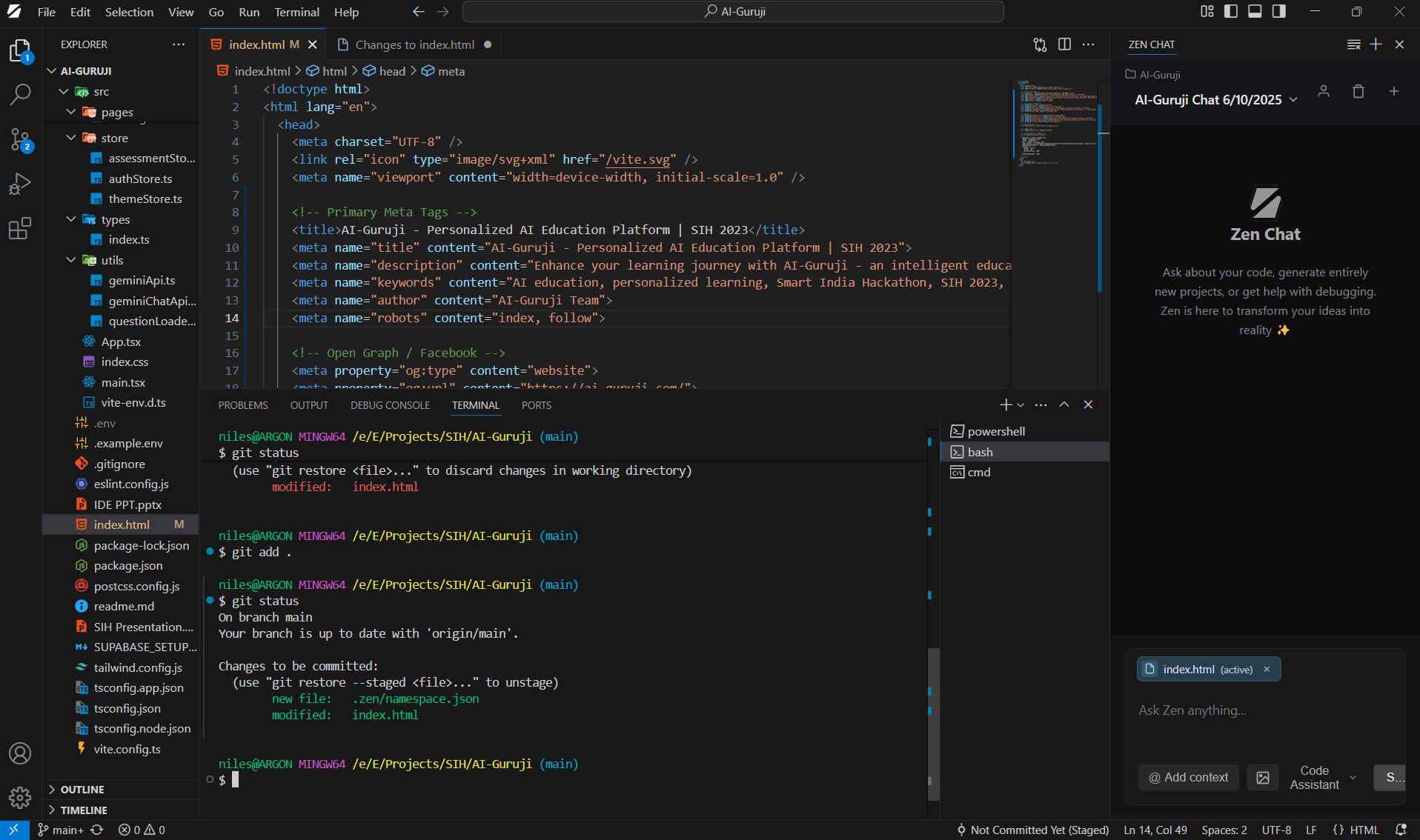Toggle the Primary Side Bar visibility

coord(1231,11)
